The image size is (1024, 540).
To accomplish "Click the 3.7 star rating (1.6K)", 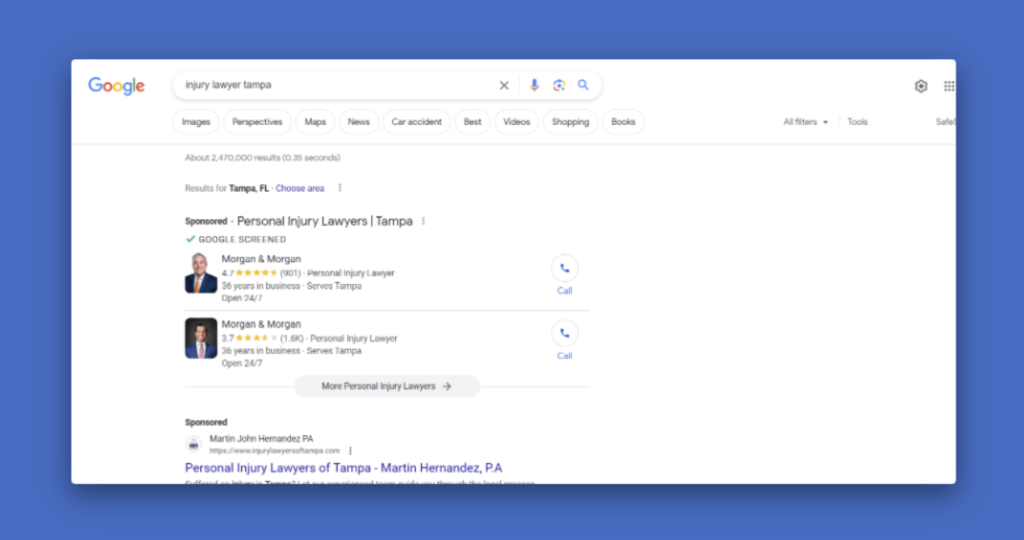I will point(263,338).
